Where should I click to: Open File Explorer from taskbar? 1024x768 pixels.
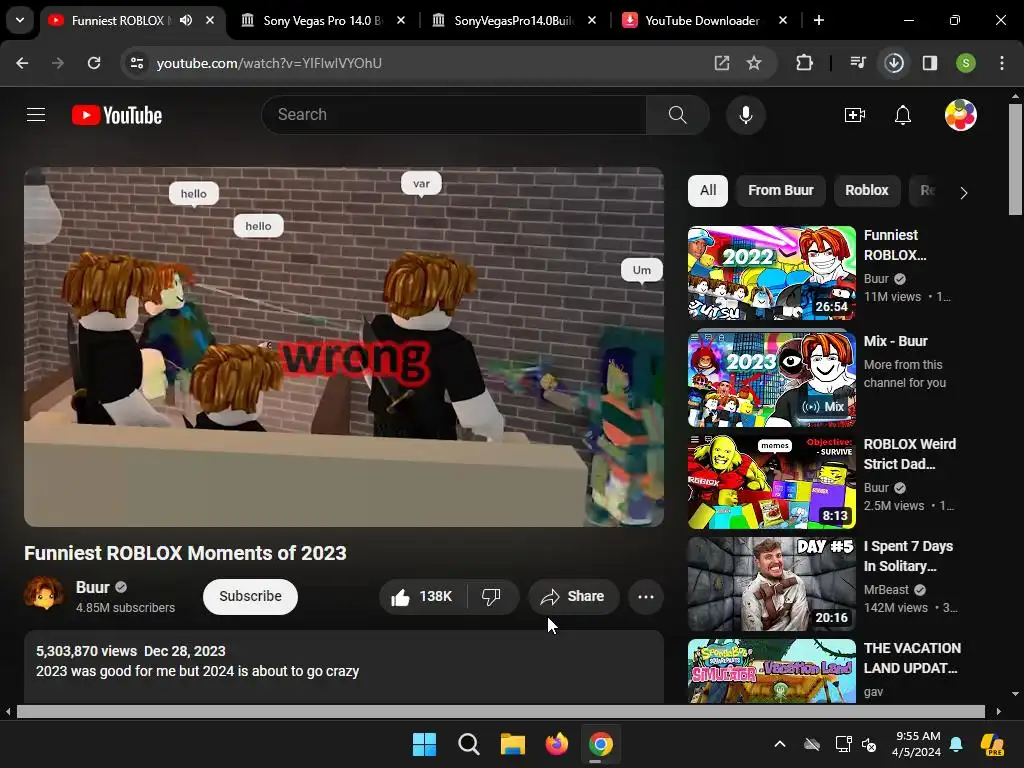point(513,744)
